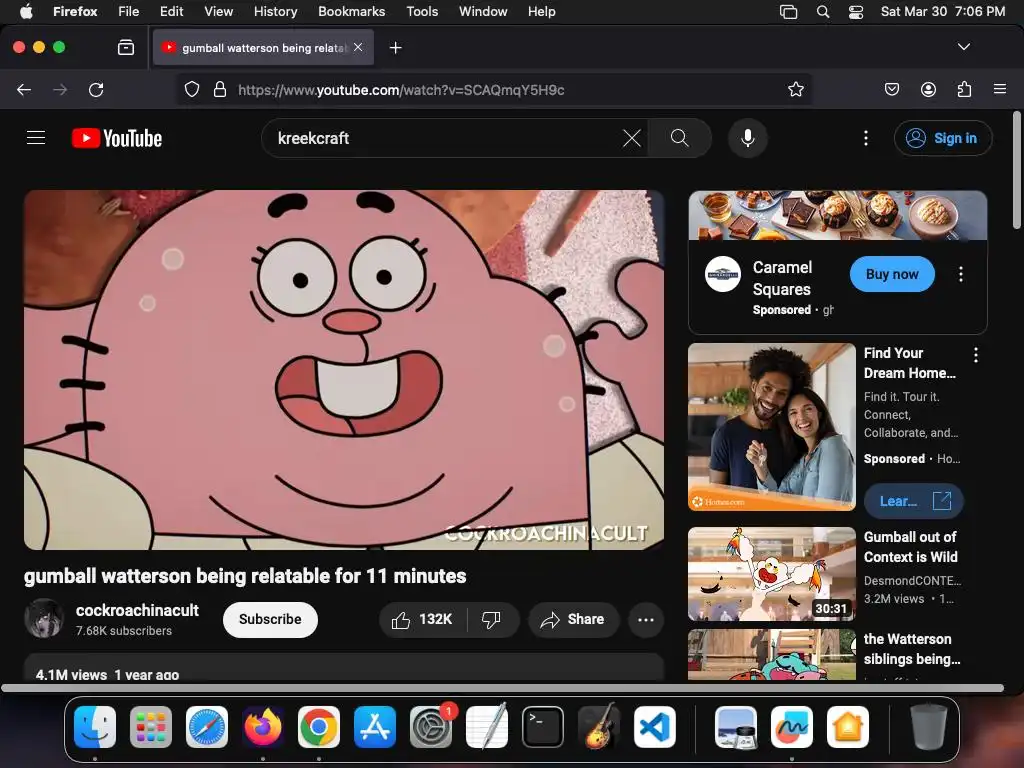
Task: Sign in to YouTube
Action: tap(943, 138)
